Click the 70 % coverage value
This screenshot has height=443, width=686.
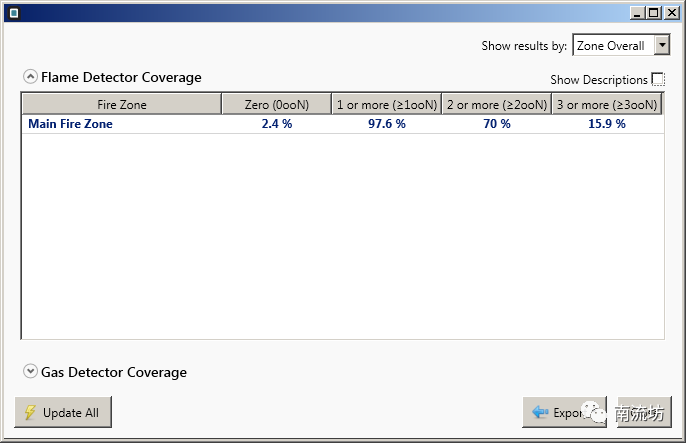click(x=497, y=124)
